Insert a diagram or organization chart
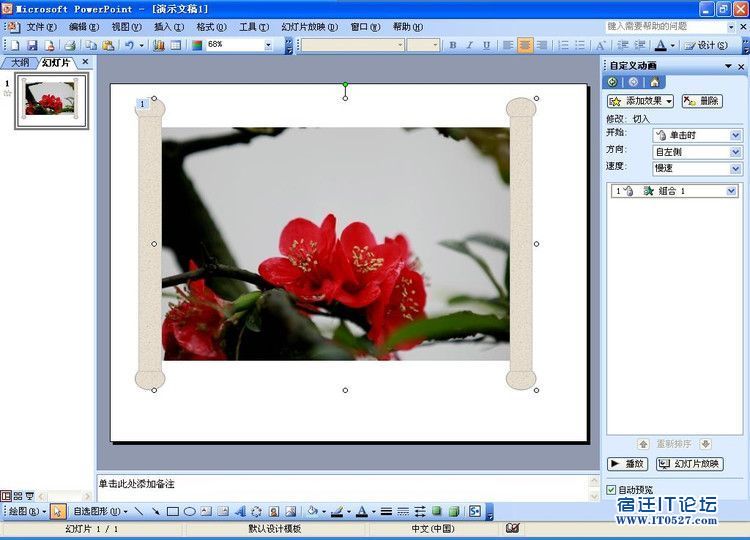Screen dimensions: 750x540 (256, 511)
